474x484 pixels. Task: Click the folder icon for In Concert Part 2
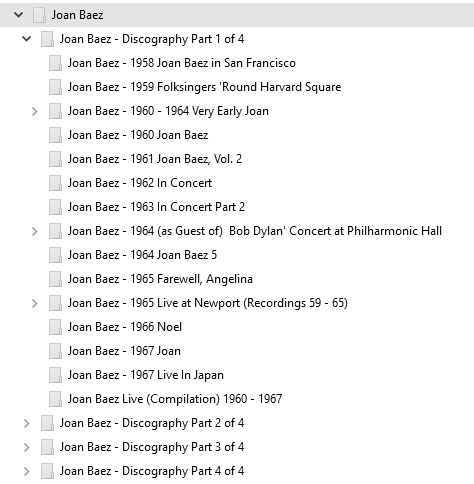point(55,207)
